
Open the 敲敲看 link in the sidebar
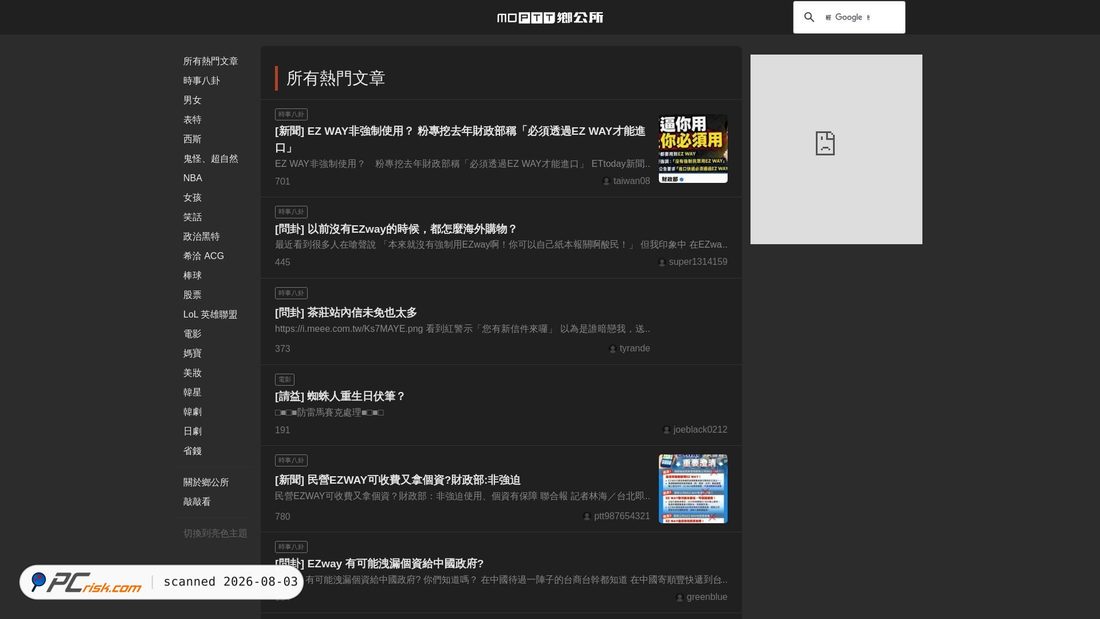pos(197,502)
